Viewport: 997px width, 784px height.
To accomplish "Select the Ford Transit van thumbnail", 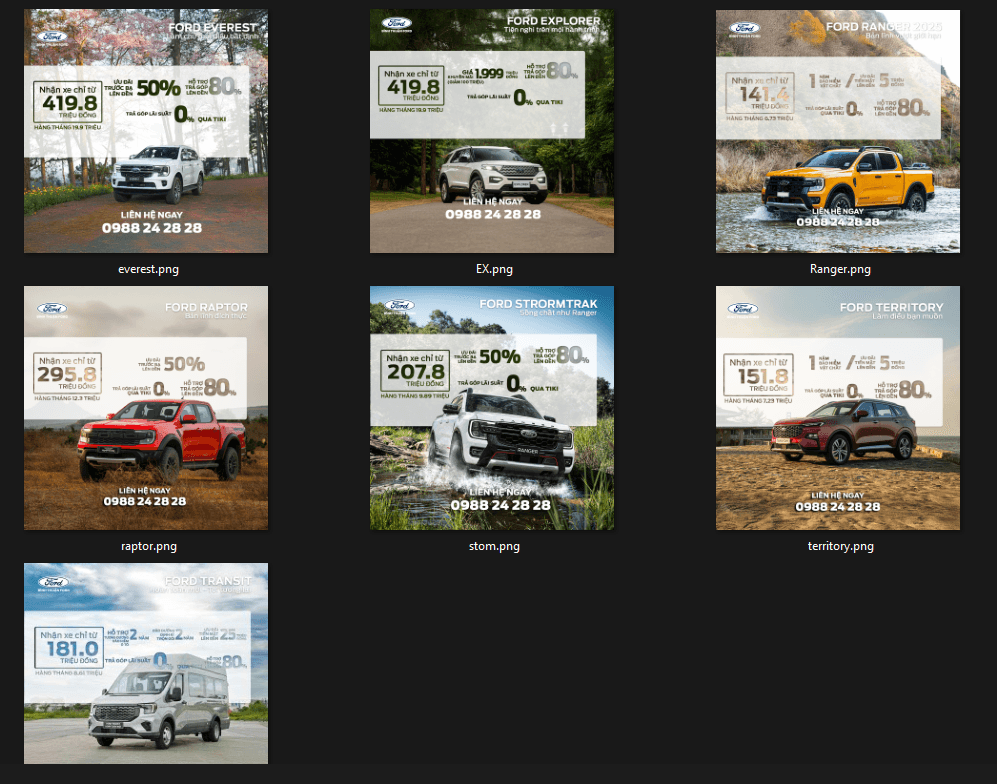I will coord(146,663).
